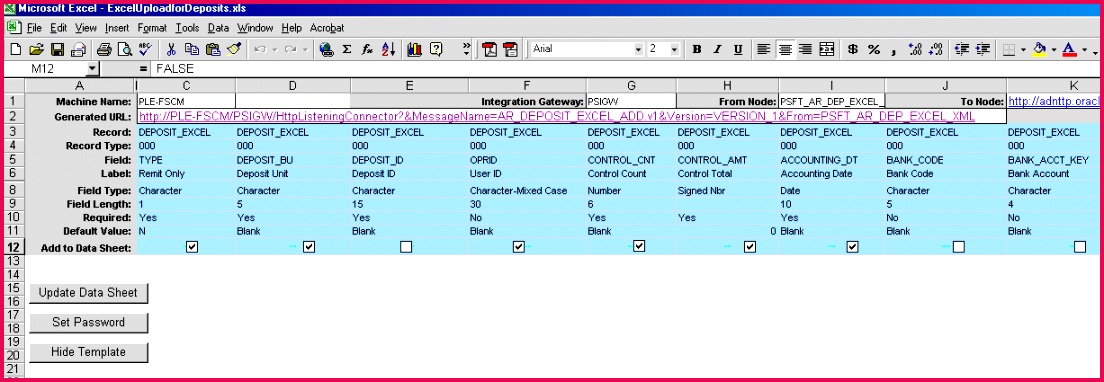Select the Format Painter brush icon
Screen dimensions: 1104x382
click(x=234, y=49)
